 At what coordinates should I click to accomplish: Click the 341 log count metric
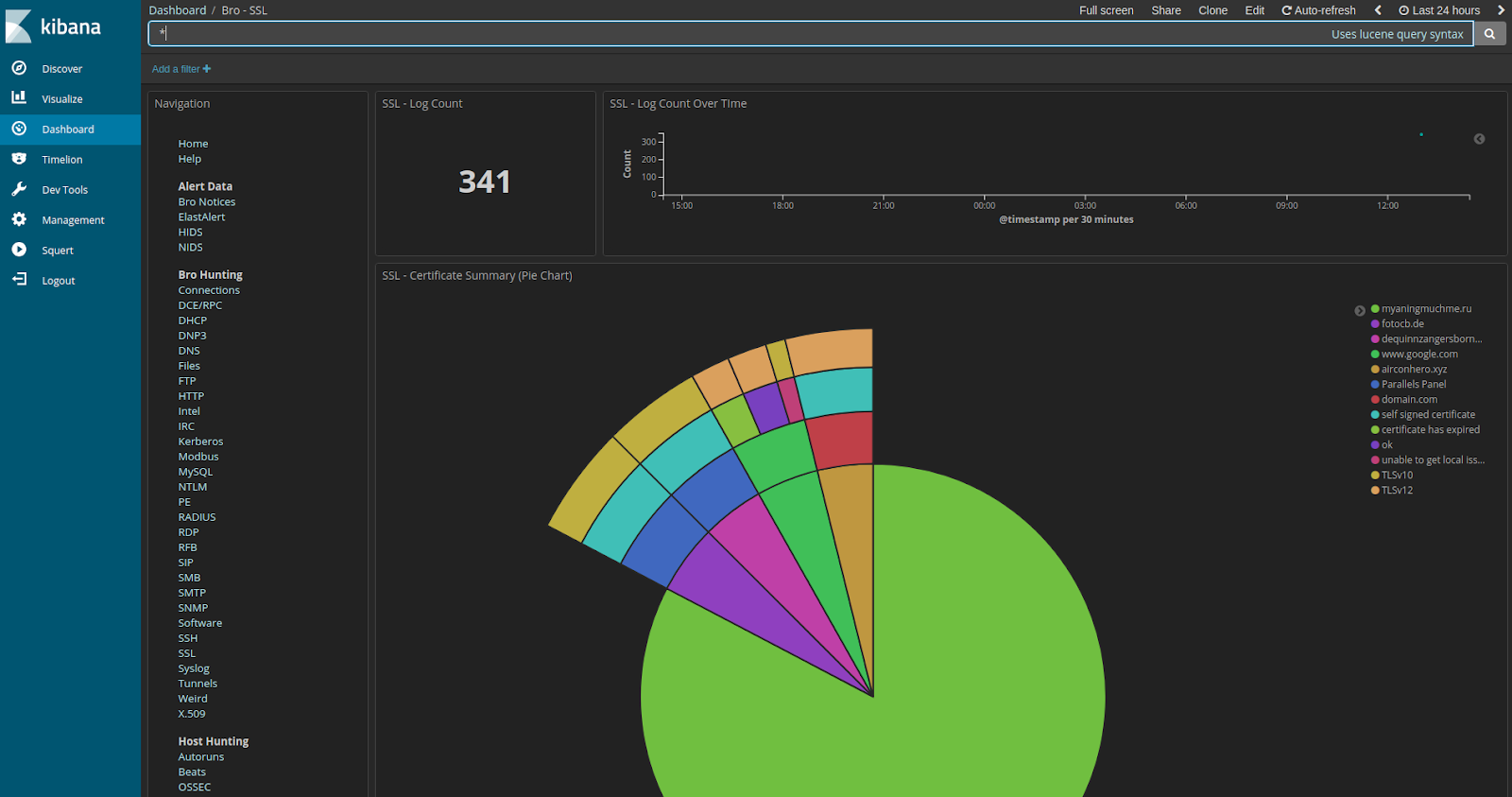click(x=485, y=182)
